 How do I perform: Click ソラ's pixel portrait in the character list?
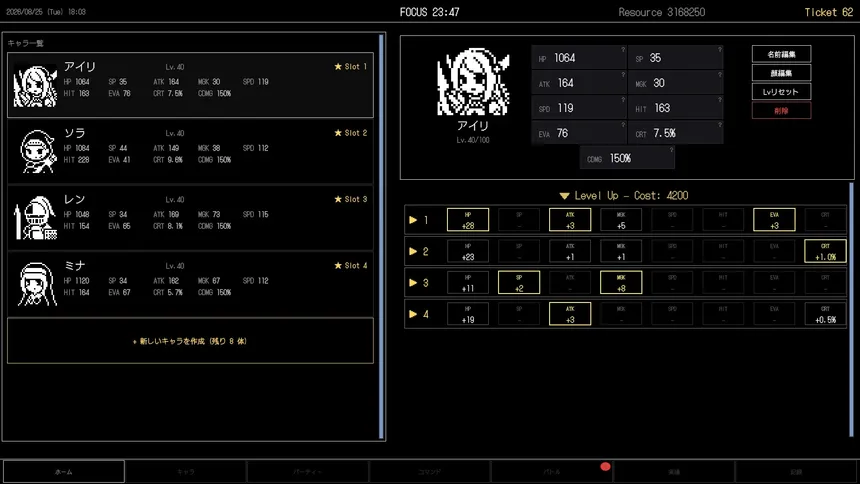tap(37, 151)
